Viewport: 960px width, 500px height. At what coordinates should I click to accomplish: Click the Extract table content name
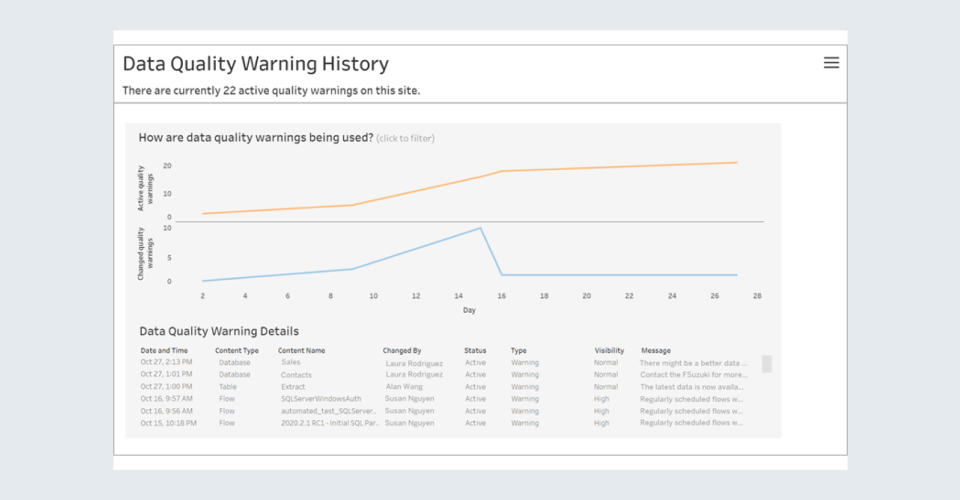point(294,387)
